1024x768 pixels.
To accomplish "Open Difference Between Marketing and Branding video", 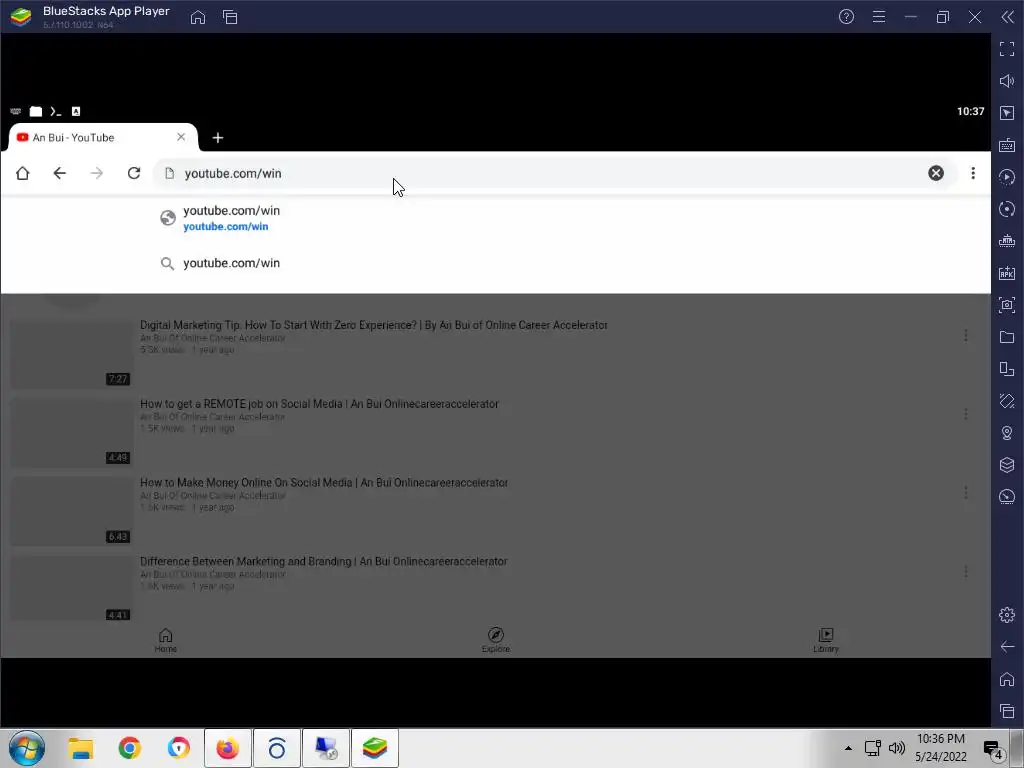I will click(x=323, y=562).
